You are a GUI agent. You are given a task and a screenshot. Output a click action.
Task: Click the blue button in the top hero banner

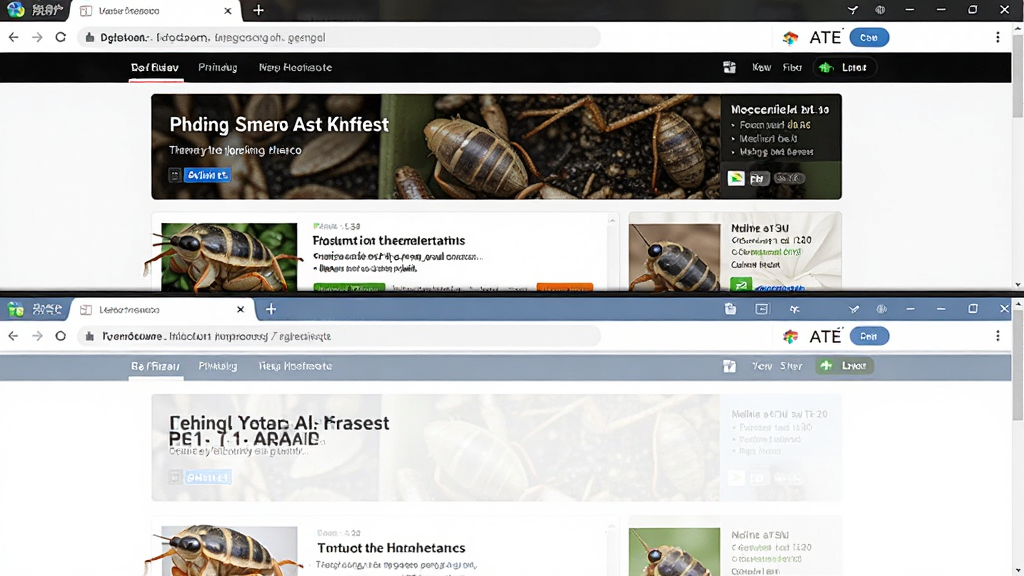[x=207, y=175]
